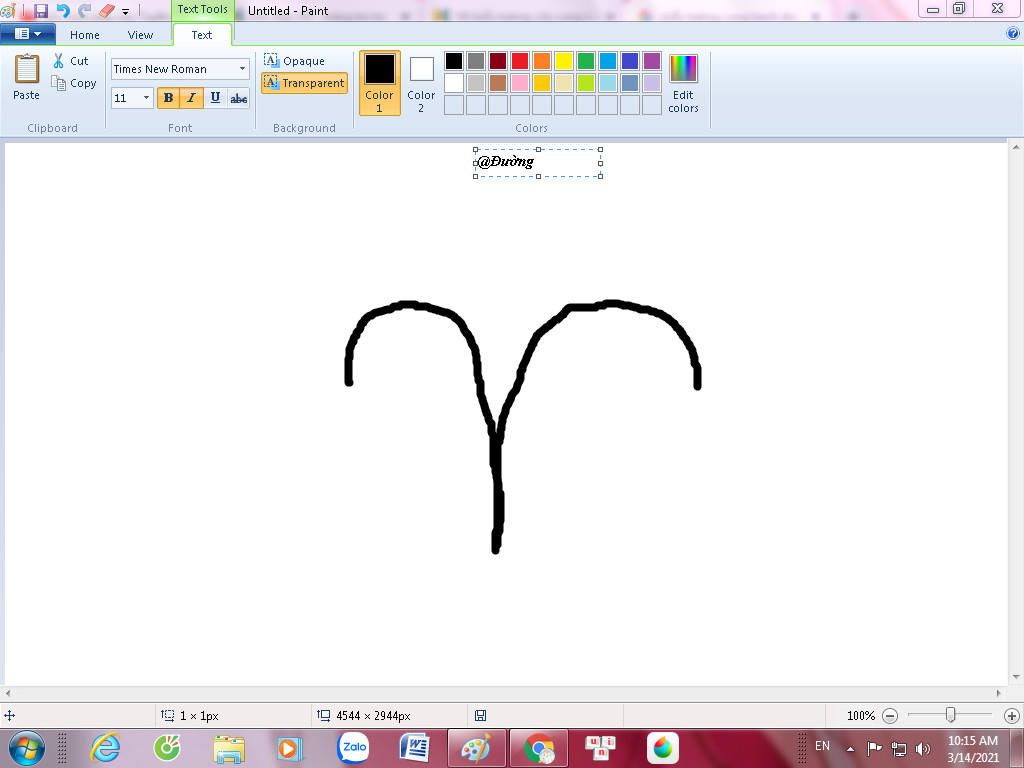Open the colorful ball app taskbar icon

(x=662, y=748)
